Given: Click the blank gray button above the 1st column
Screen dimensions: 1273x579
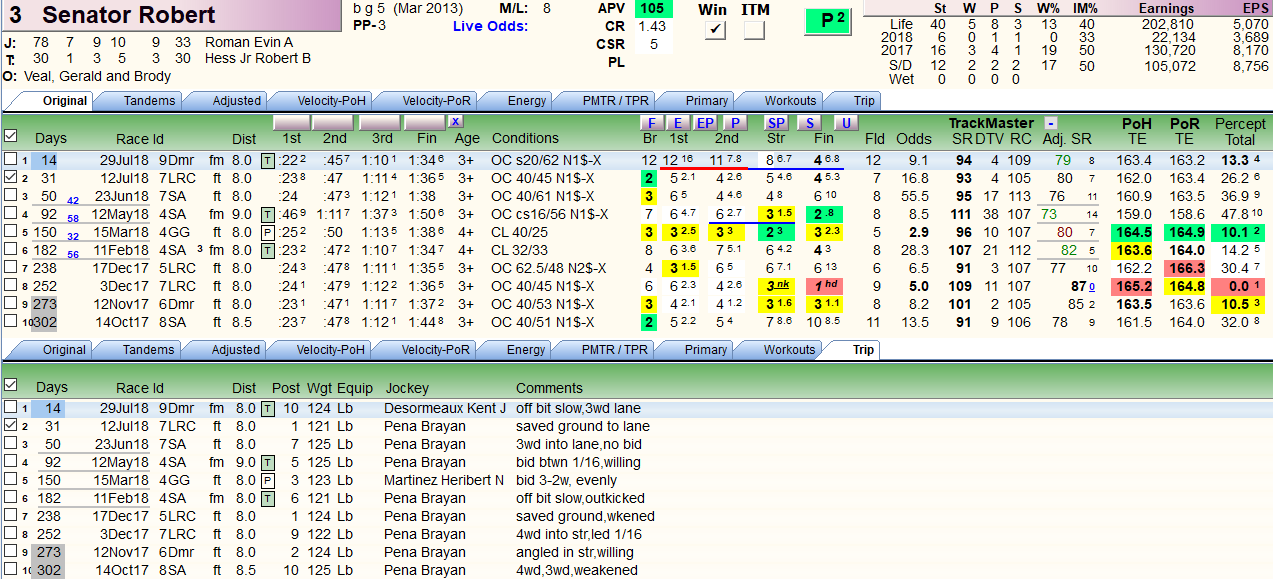Looking at the screenshot, I should [x=291, y=122].
